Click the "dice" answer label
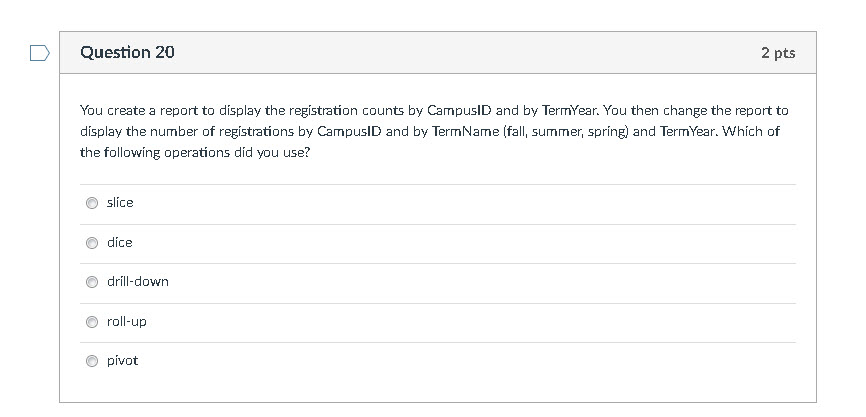Viewport: 866px width, 417px height. [x=120, y=243]
